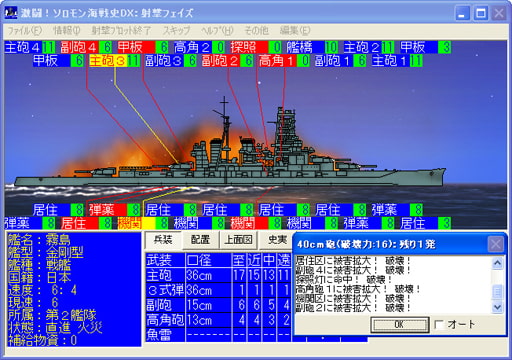512x360 pixels.
Task: Select the red 副砲2 label
Action: click(x=228, y=61)
